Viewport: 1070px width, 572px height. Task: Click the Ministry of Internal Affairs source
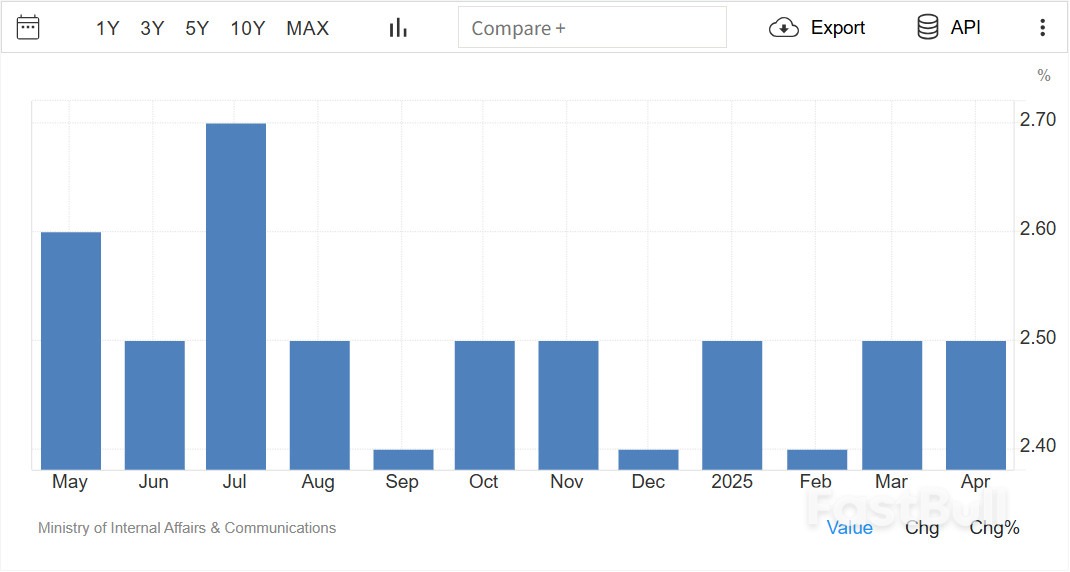(187, 528)
